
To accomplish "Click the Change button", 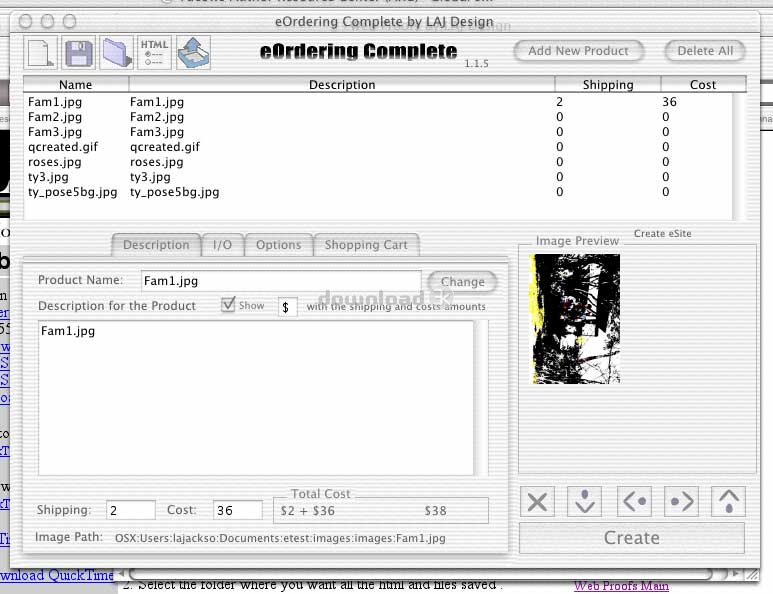I will point(462,282).
